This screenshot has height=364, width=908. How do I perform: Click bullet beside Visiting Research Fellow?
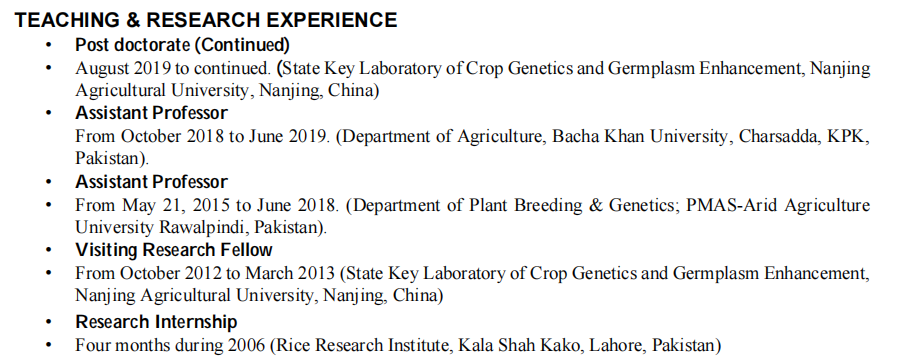point(49,250)
